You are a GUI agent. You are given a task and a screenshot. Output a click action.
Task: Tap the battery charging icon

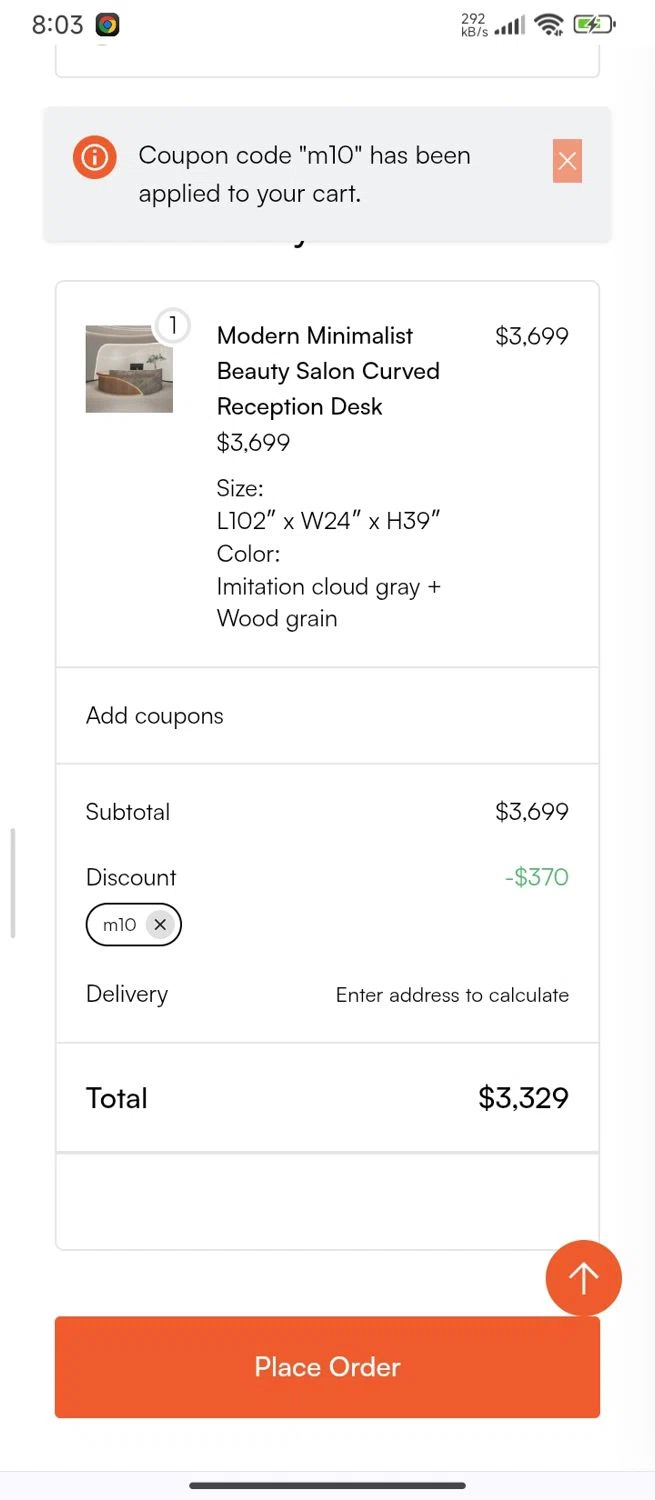[x=594, y=25]
